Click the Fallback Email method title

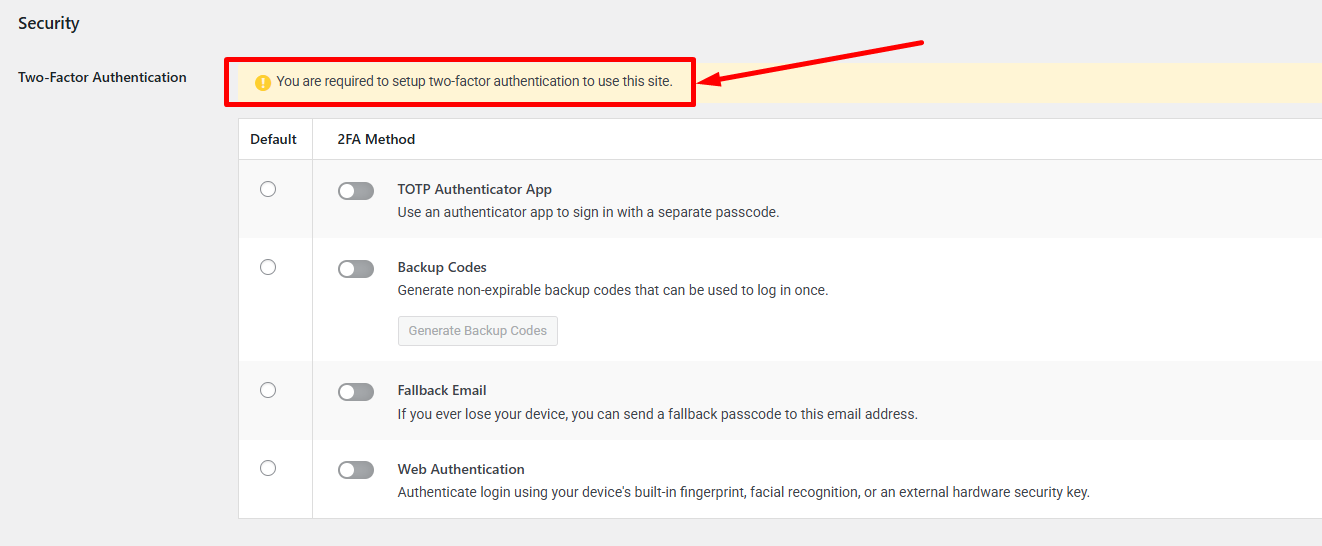(x=442, y=390)
